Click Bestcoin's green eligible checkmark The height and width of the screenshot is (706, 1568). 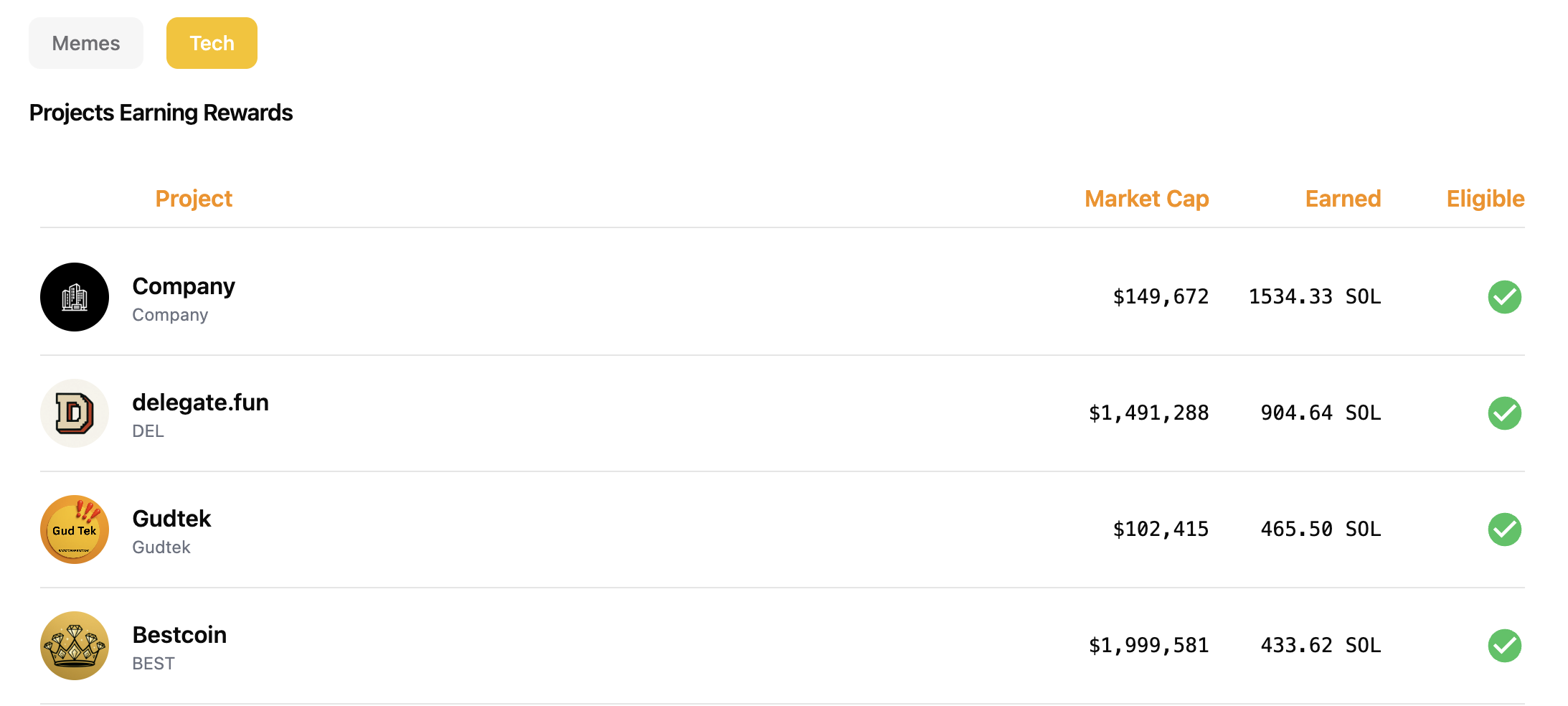coord(1505,646)
